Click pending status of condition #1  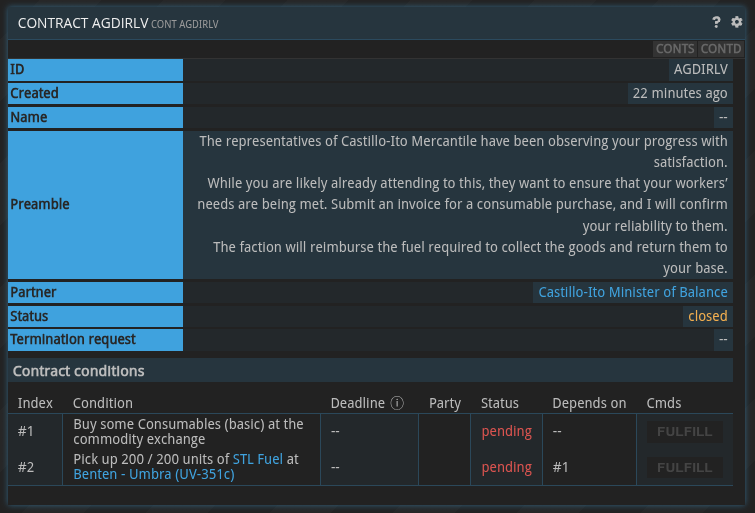pyautogui.click(x=507, y=432)
